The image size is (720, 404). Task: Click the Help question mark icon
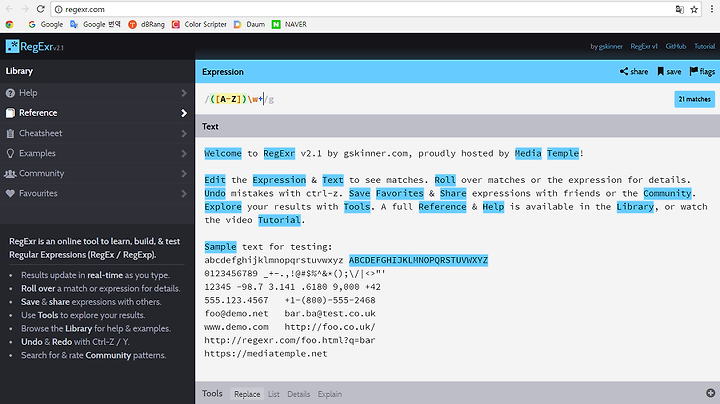10,93
